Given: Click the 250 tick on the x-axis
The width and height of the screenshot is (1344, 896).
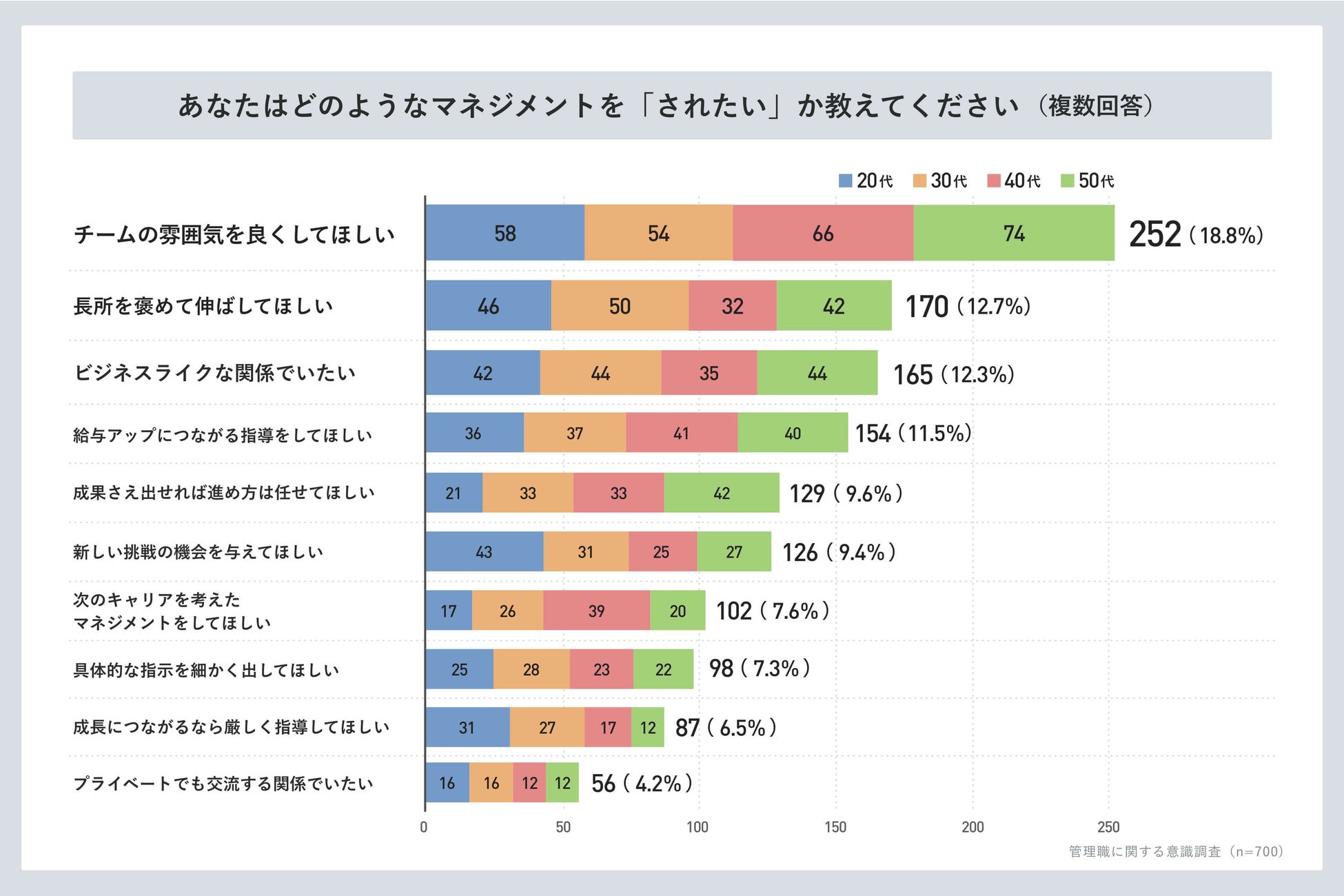Looking at the screenshot, I should 1108,827.
